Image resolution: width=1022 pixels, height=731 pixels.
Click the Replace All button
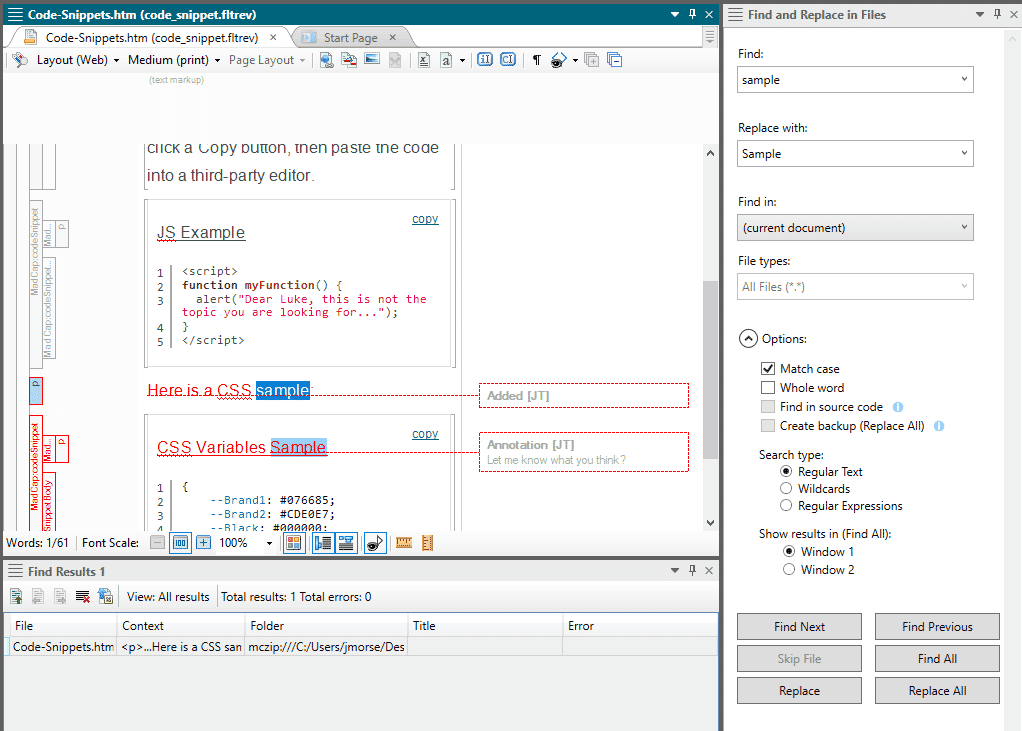pyautogui.click(x=937, y=691)
